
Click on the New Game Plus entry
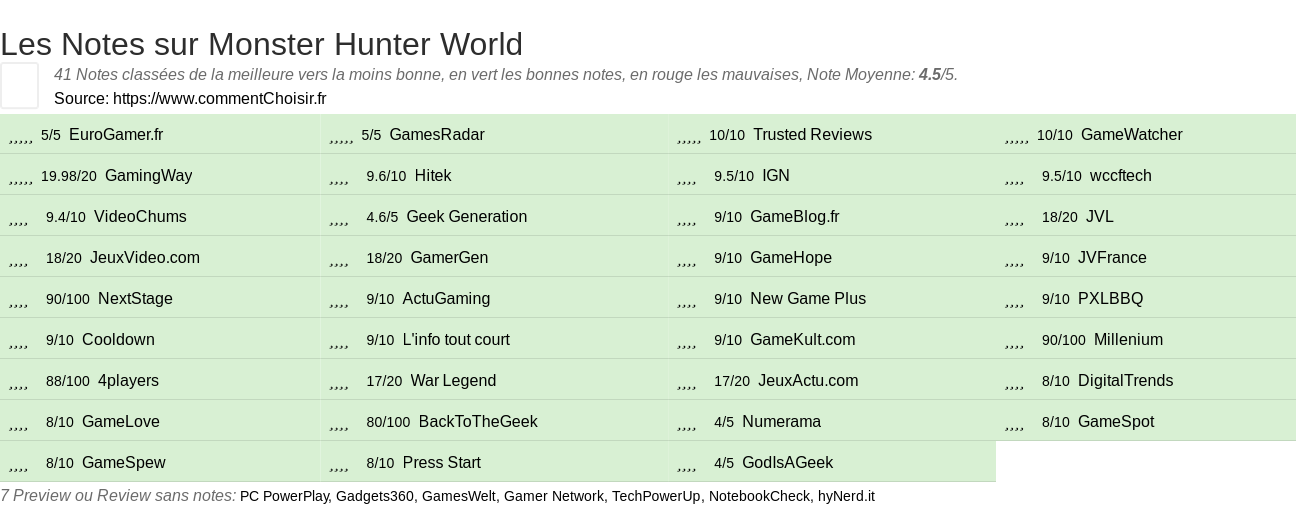click(808, 299)
